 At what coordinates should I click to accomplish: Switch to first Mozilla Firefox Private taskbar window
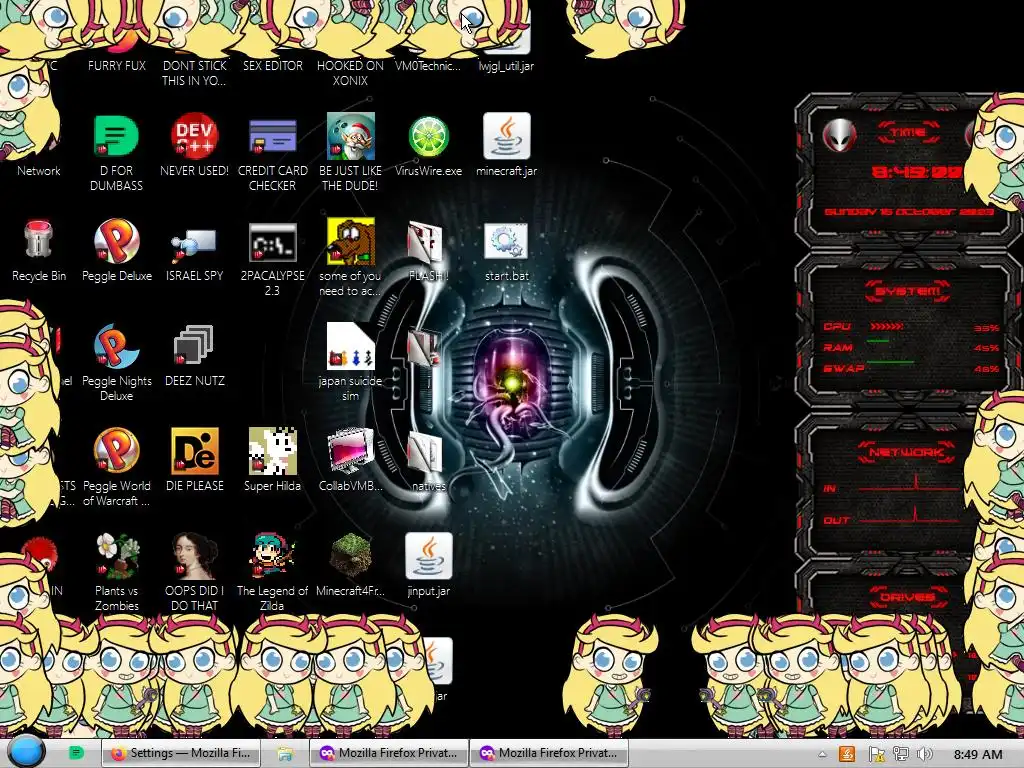click(390, 753)
